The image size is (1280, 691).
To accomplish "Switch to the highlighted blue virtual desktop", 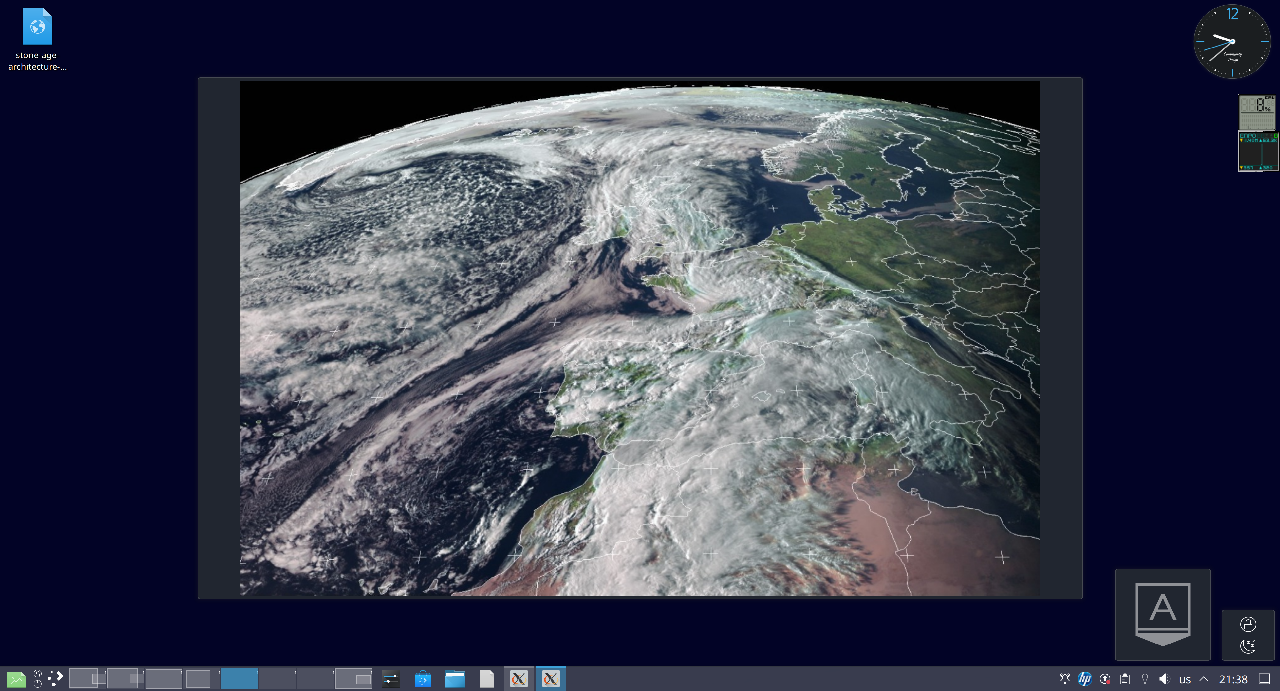I will click(x=239, y=679).
